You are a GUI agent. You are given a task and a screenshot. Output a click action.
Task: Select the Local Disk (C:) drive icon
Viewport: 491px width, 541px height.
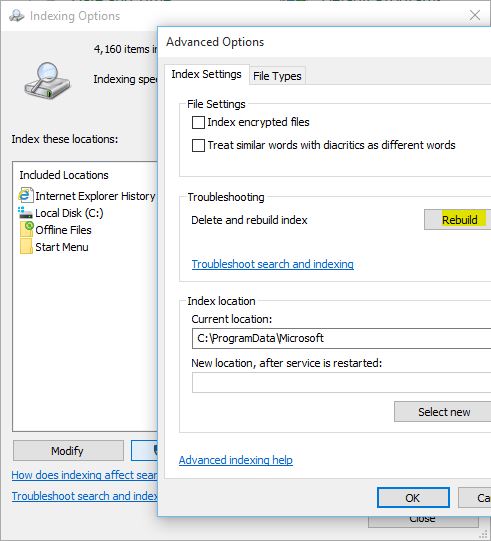coord(26,213)
